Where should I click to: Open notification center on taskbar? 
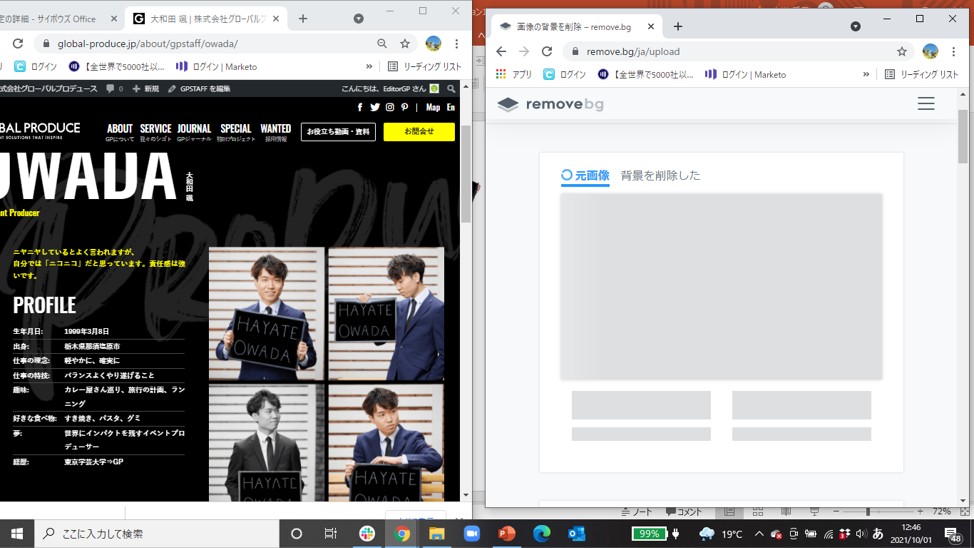[953, 534]
